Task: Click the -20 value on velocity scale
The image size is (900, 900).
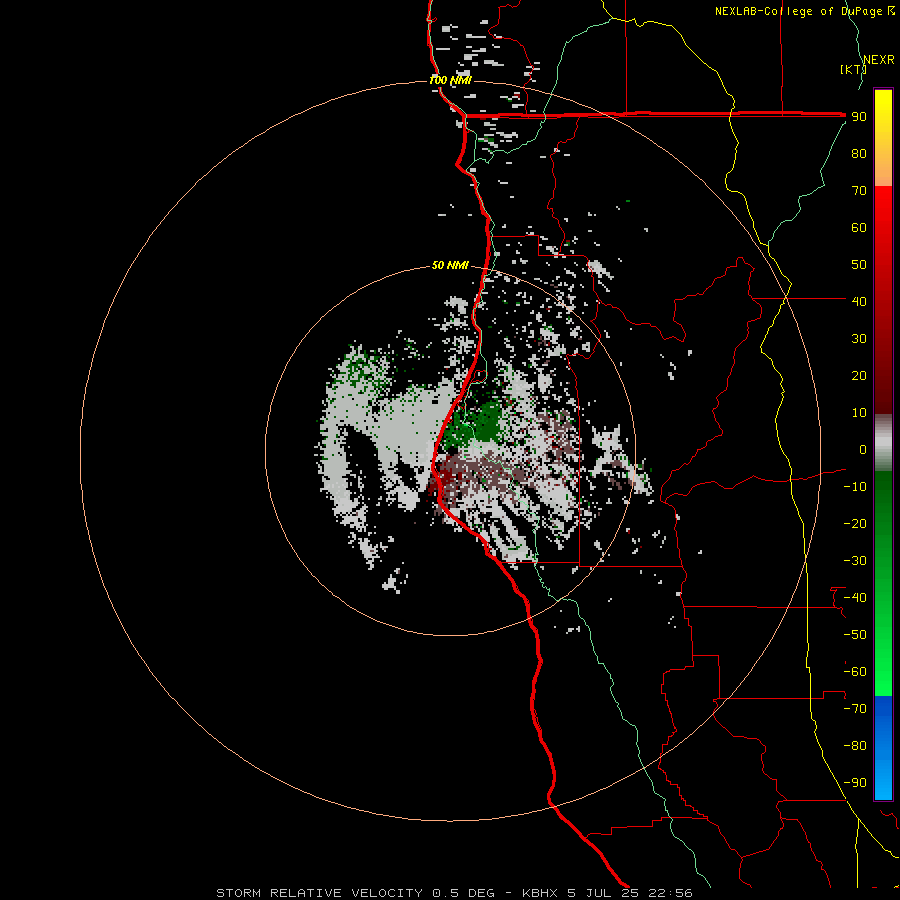Action: 855,523
